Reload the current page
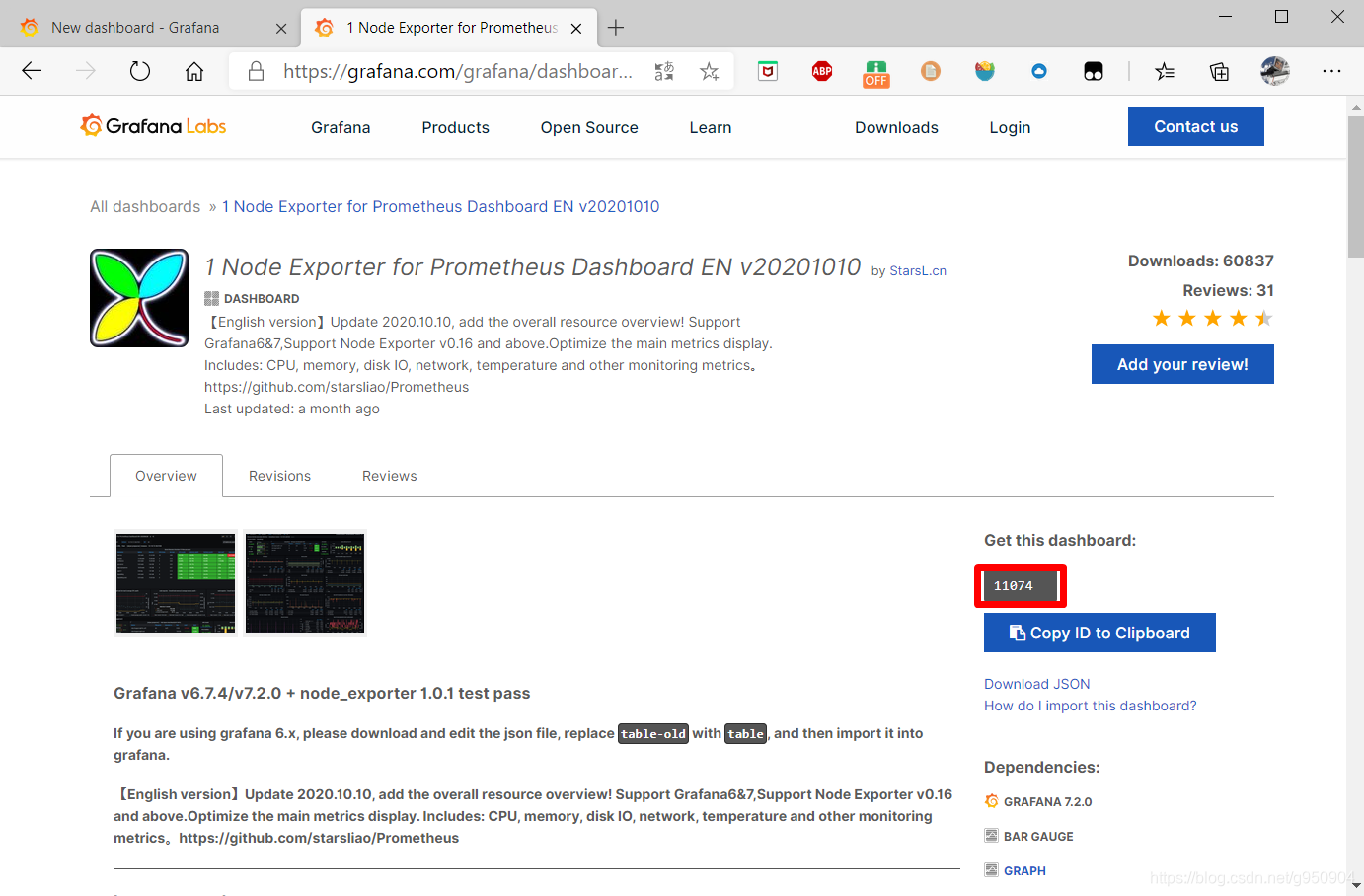 click(140, 71)
